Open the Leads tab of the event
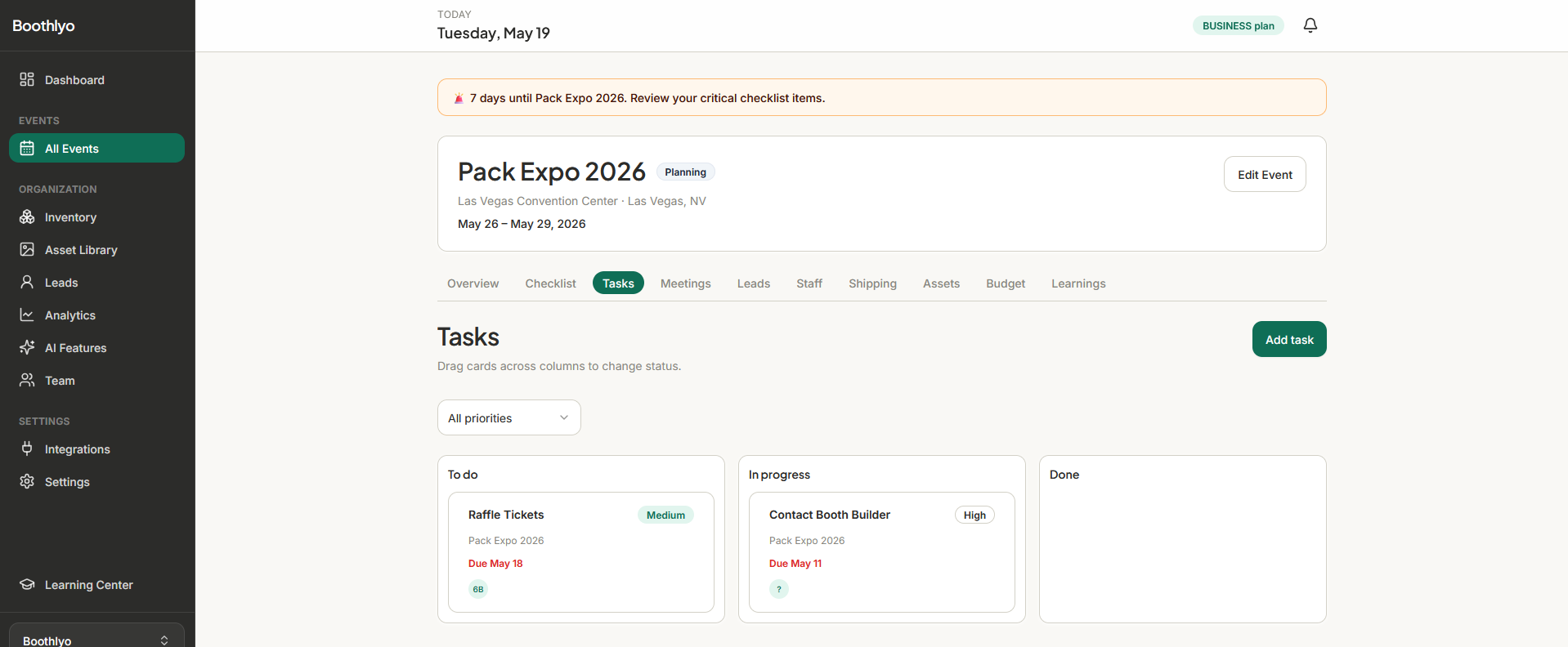This screenshot has height=647, width=1568. point(753,283)
